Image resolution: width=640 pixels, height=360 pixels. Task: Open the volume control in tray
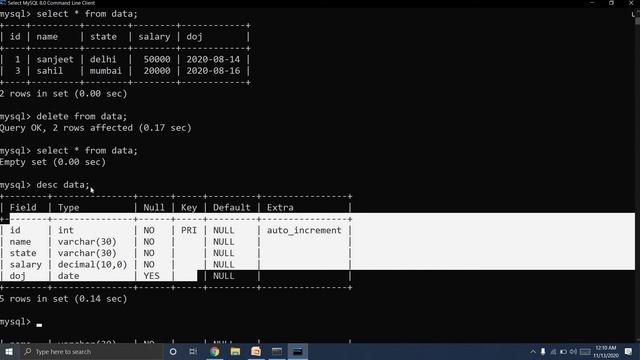(573, 351)
